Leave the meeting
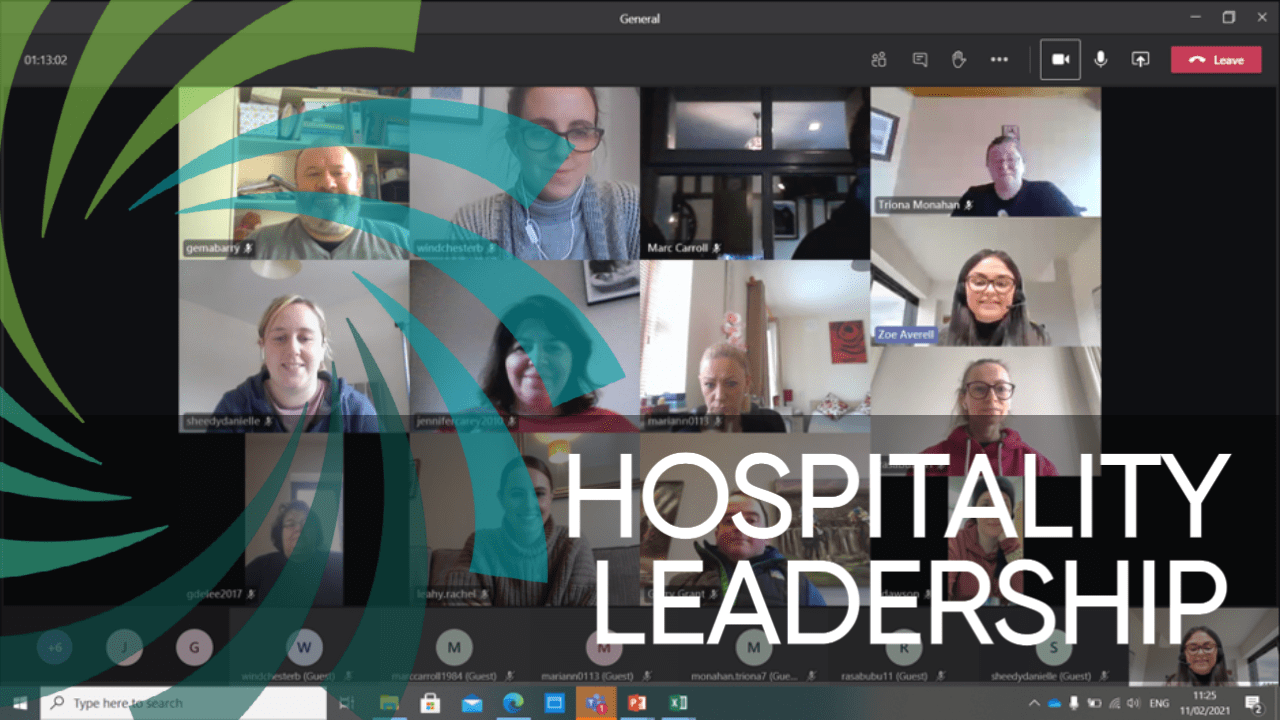Viewport: 1280px width, 720px height. pos(1215,60)
